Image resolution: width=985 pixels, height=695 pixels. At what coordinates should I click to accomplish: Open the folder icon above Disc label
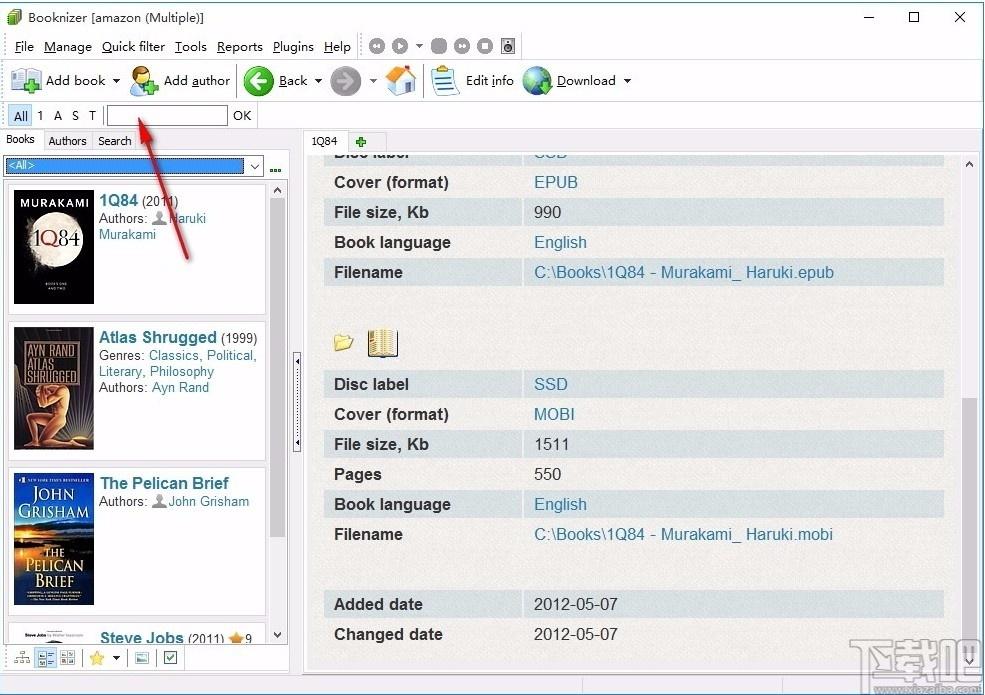click(344, 342)
